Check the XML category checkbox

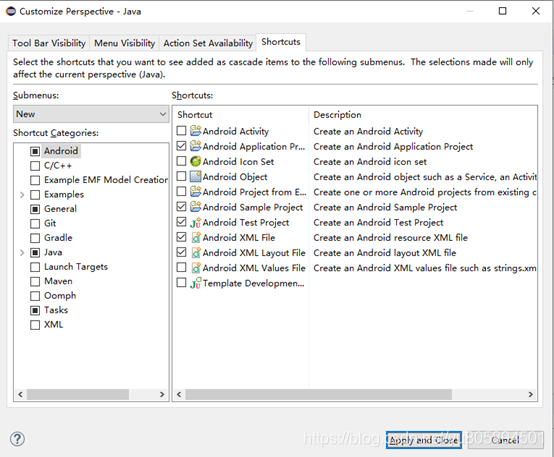(x=35, y=325)
